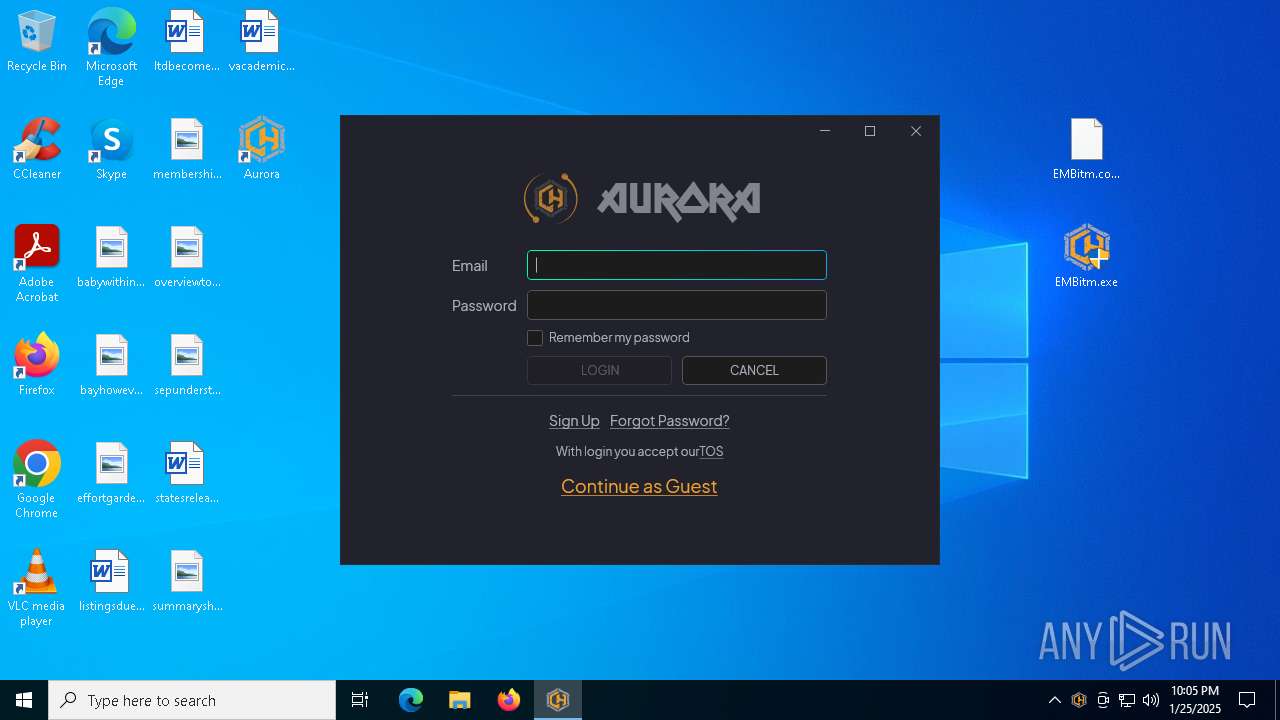The image size is (1280, 720).
Task: Open Task View in taskbar
Action: [360, 700]
